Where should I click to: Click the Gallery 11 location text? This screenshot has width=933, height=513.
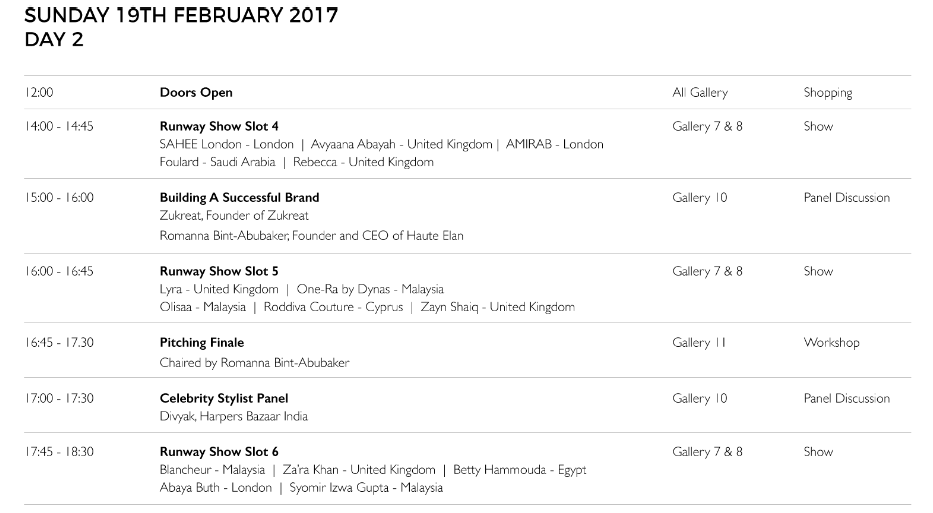699,343
